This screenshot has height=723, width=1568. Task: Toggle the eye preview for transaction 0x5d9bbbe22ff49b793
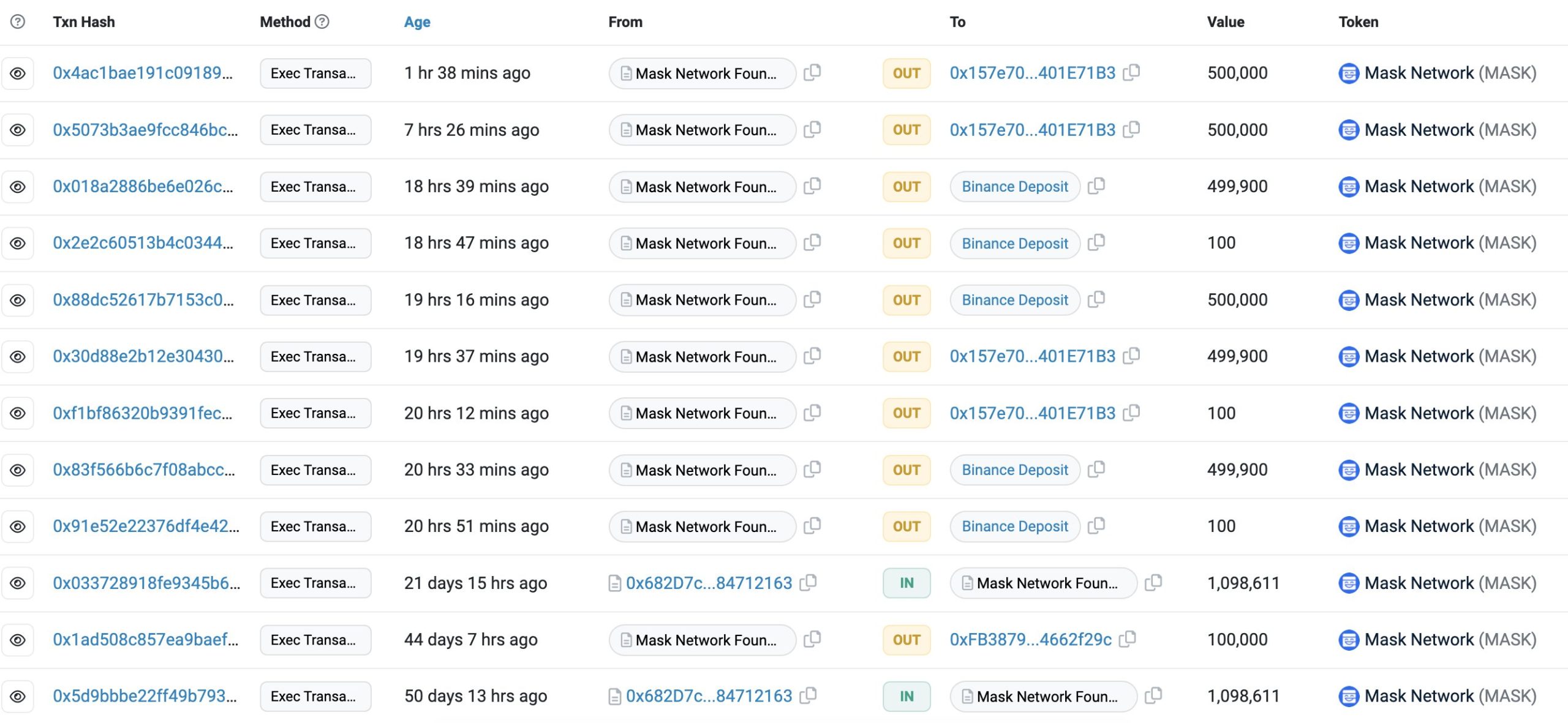pos(18,696)
